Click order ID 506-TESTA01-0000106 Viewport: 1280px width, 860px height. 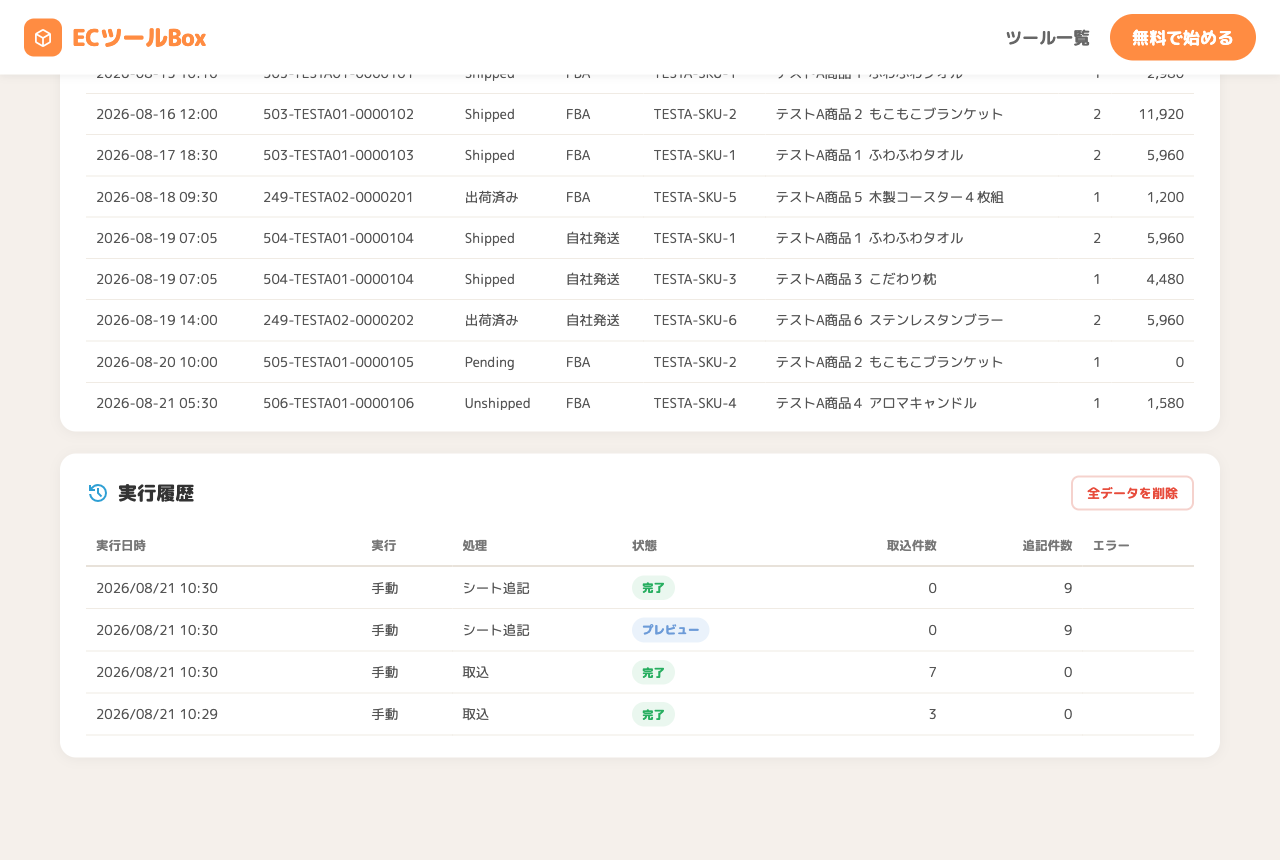pos(338,403)
